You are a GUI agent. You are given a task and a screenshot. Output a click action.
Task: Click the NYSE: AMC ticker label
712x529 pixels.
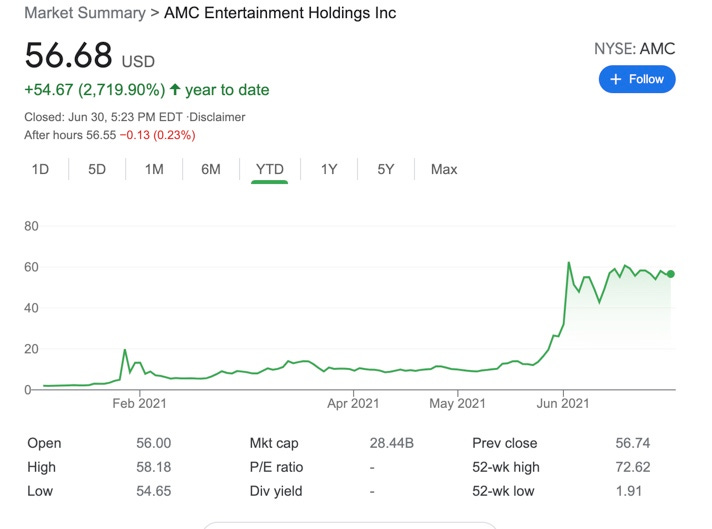(x=634, y=49)
